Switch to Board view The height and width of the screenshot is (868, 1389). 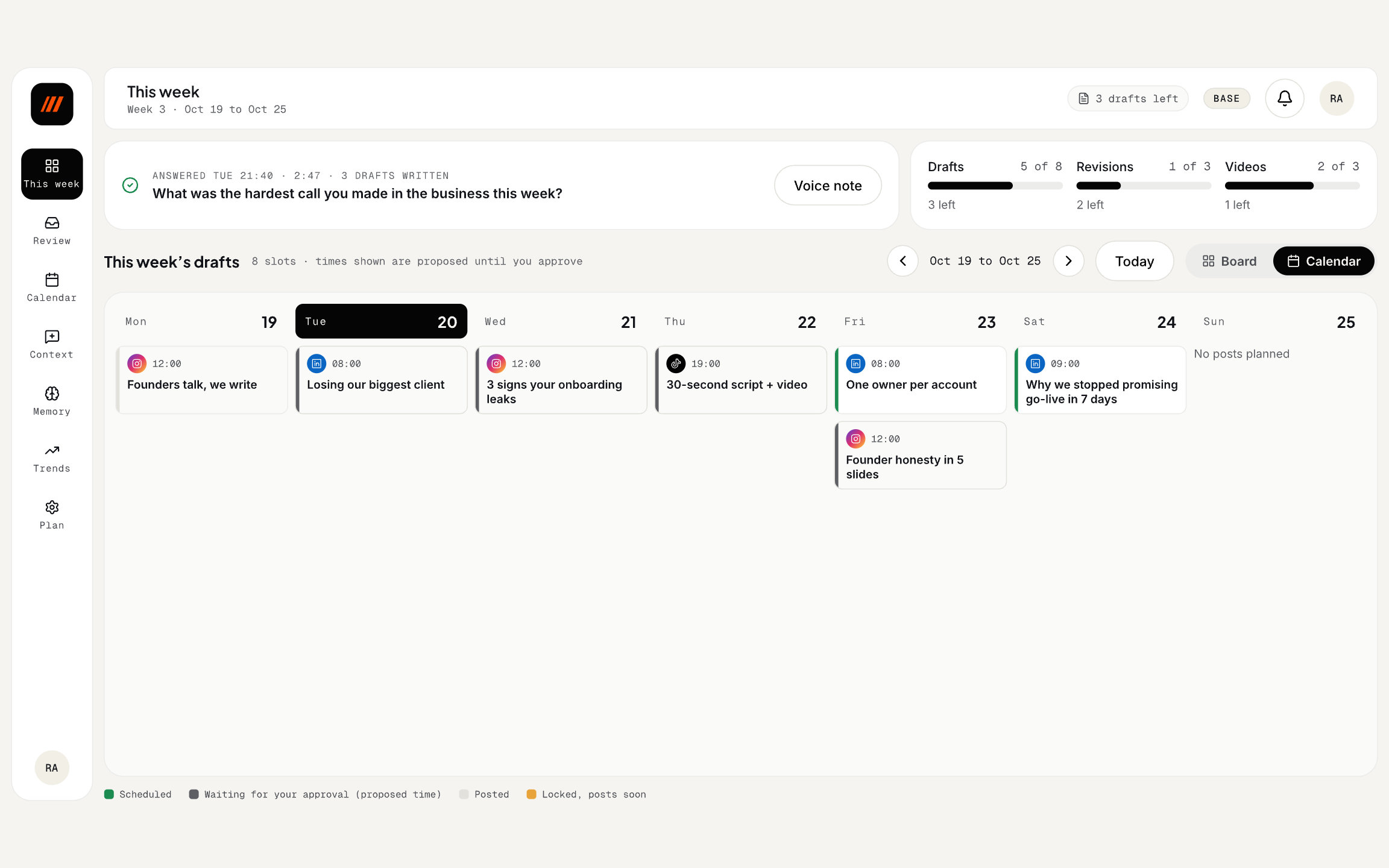point(1229,261)
